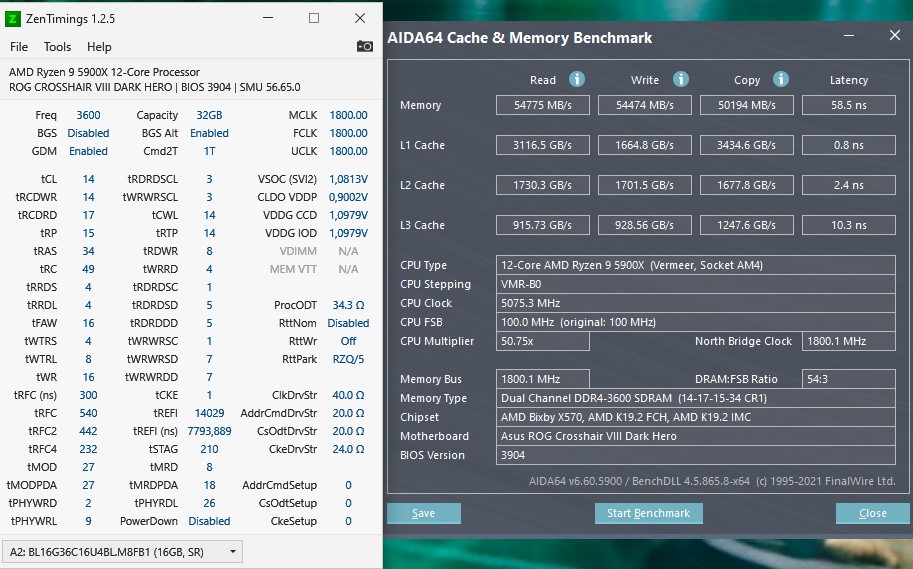Screen dimensions: 913x569
Task: Click tRCDRD value 17
Action: (89, 215)
